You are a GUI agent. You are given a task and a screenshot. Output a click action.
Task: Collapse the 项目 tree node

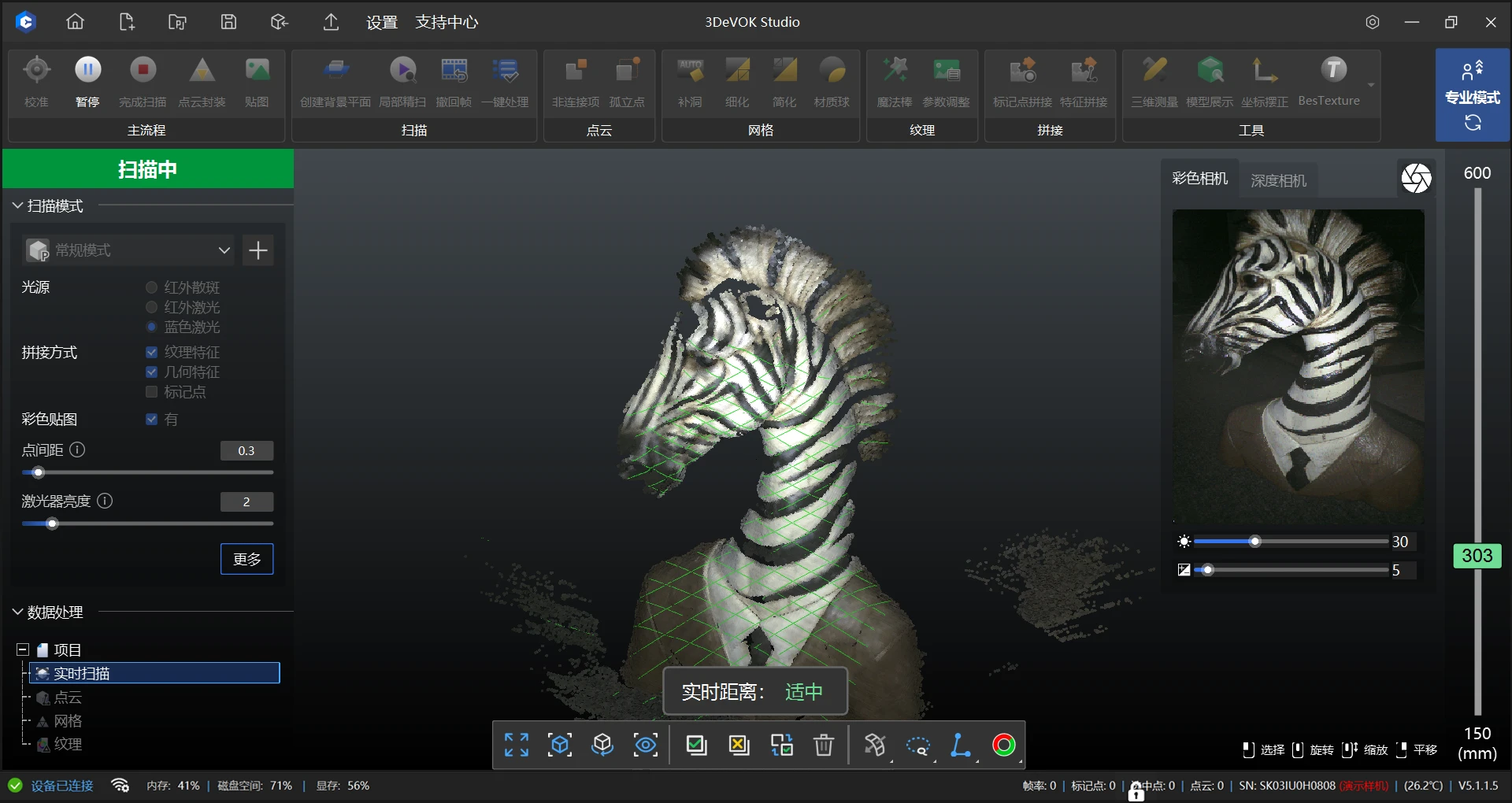coord(23,649)
